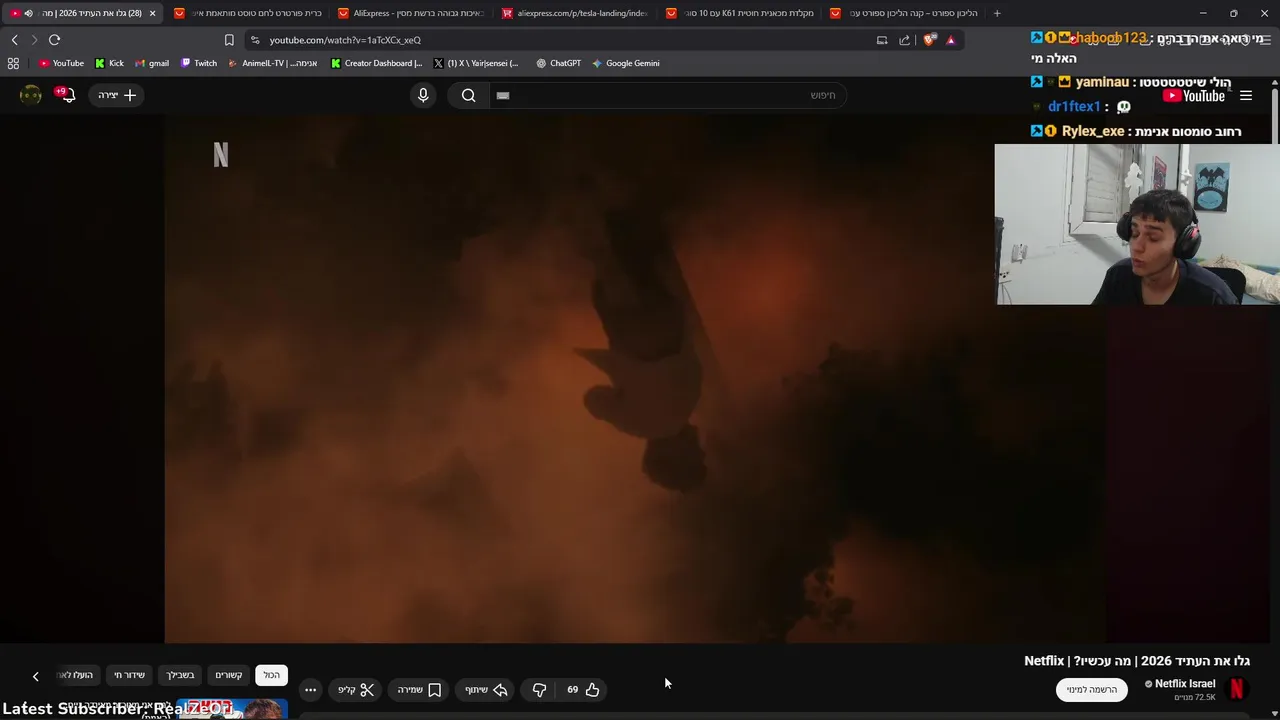Image resolution: width=1280 pixels, height=720 pixels.
Task: Open Brave Shields lion icon
Action: 929,40
